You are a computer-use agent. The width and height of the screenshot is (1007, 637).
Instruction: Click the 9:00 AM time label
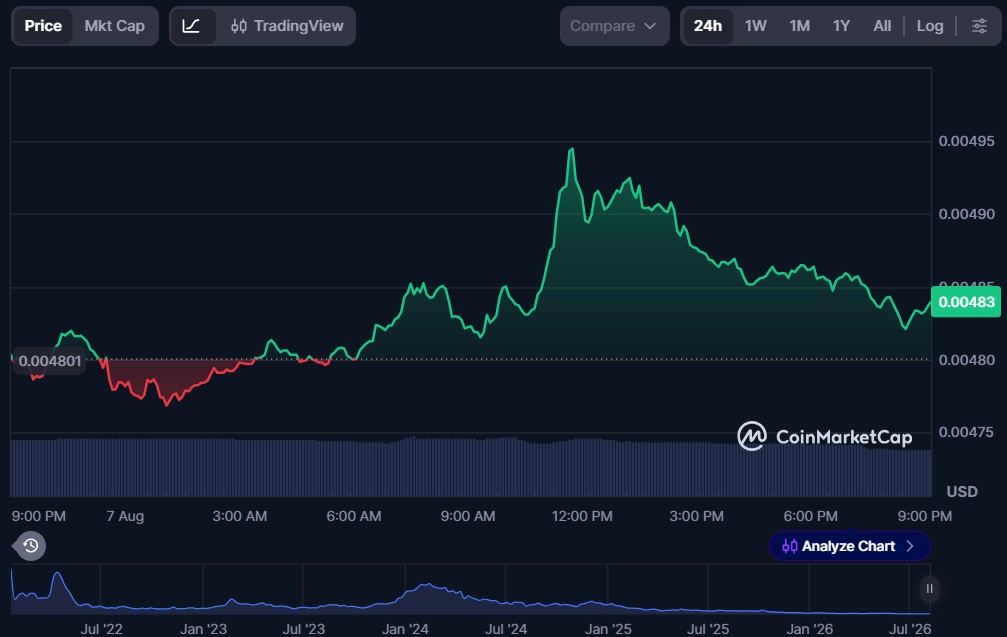[x=468, y=516]
